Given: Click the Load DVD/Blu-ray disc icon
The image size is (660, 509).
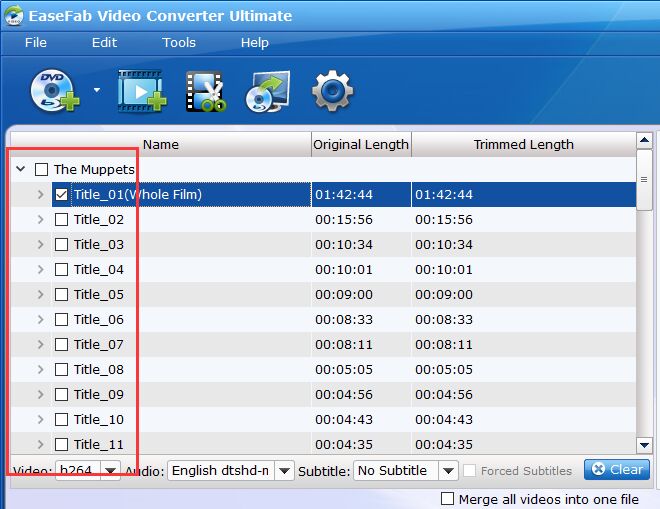Looking at the screenshot, I should 55,91.
